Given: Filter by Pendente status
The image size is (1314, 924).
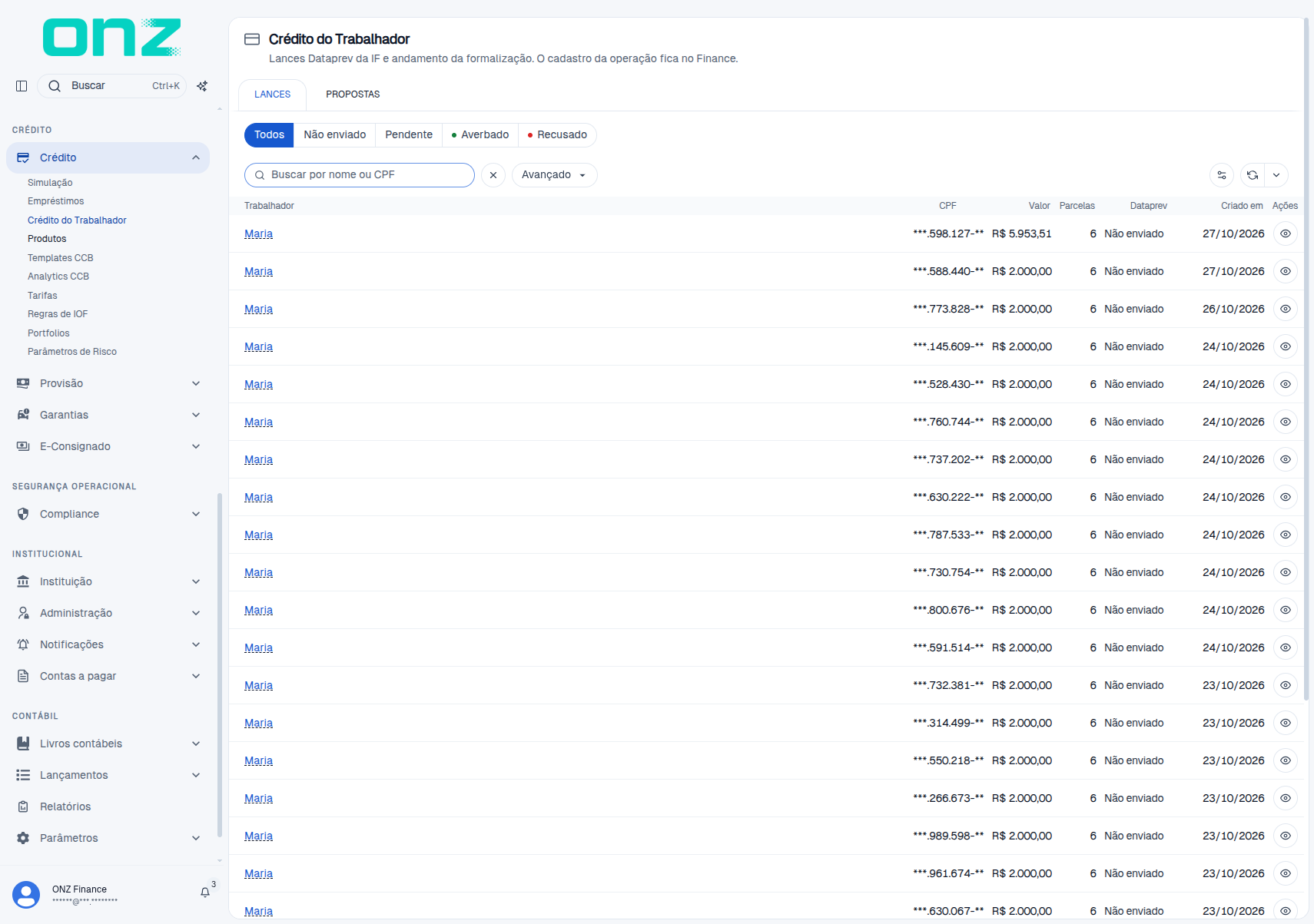Looking at the screenshot, I should pos(409,135).
